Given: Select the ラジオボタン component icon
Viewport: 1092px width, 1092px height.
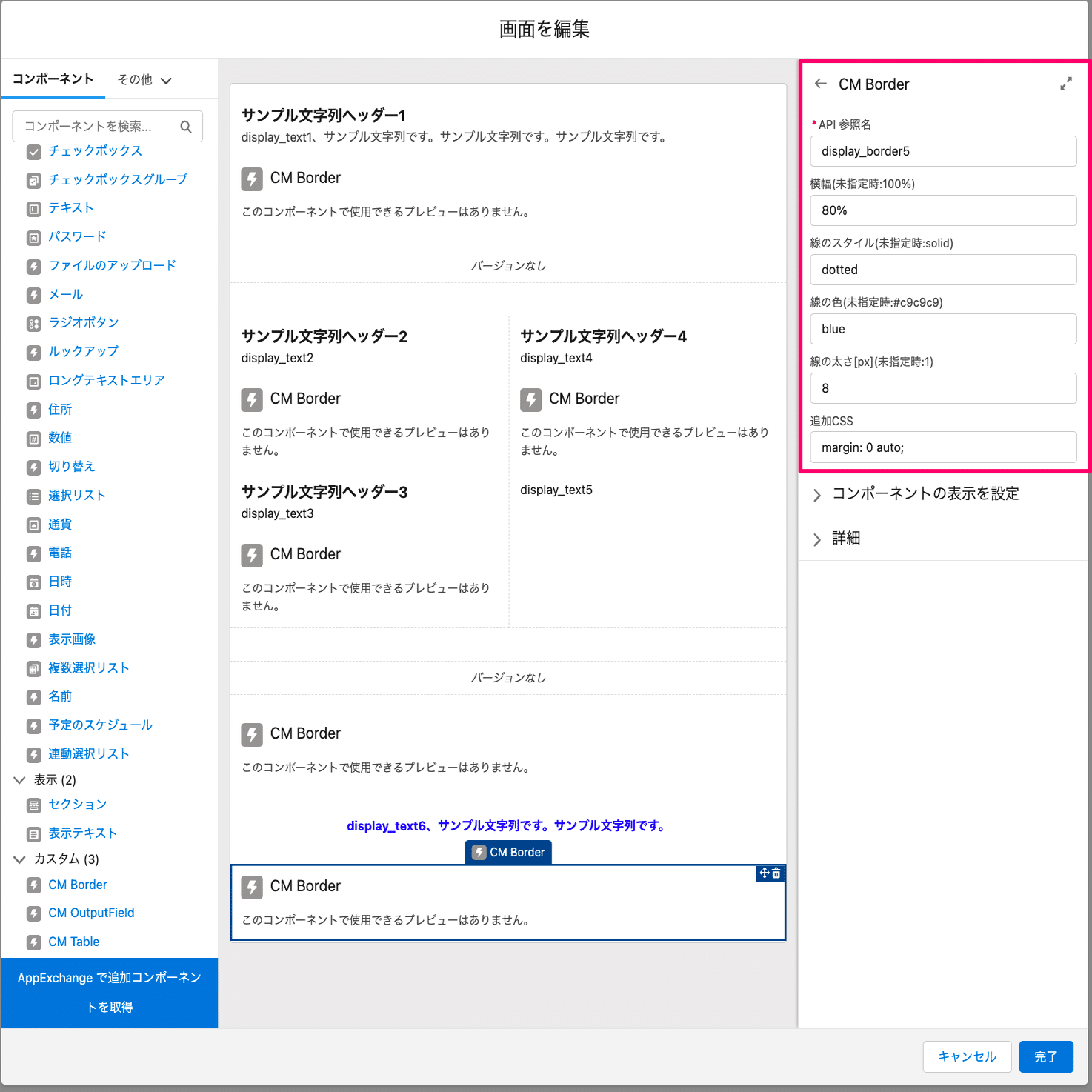Looking at the screenshot, I should pyautogui.click(x=33, y=323).
